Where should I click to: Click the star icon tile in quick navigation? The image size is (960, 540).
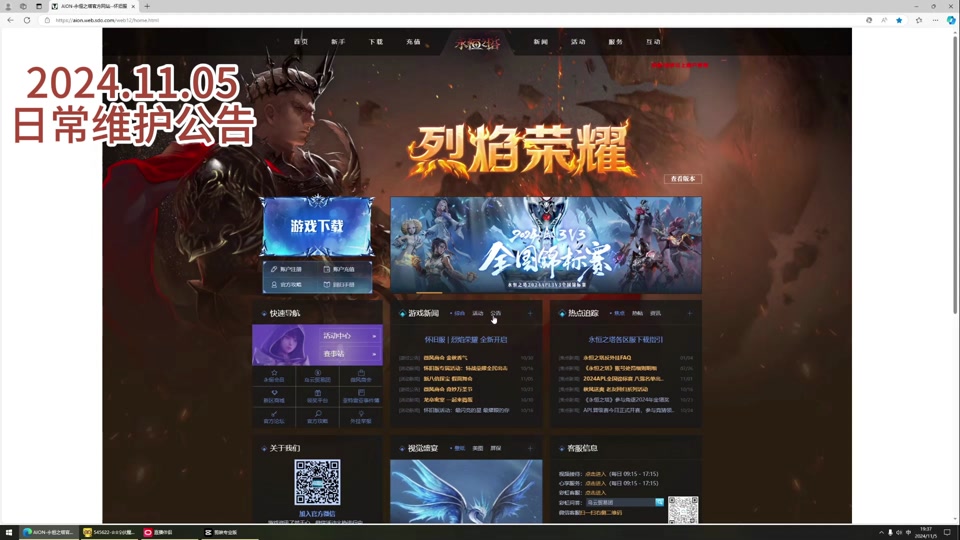coord(274,376)
